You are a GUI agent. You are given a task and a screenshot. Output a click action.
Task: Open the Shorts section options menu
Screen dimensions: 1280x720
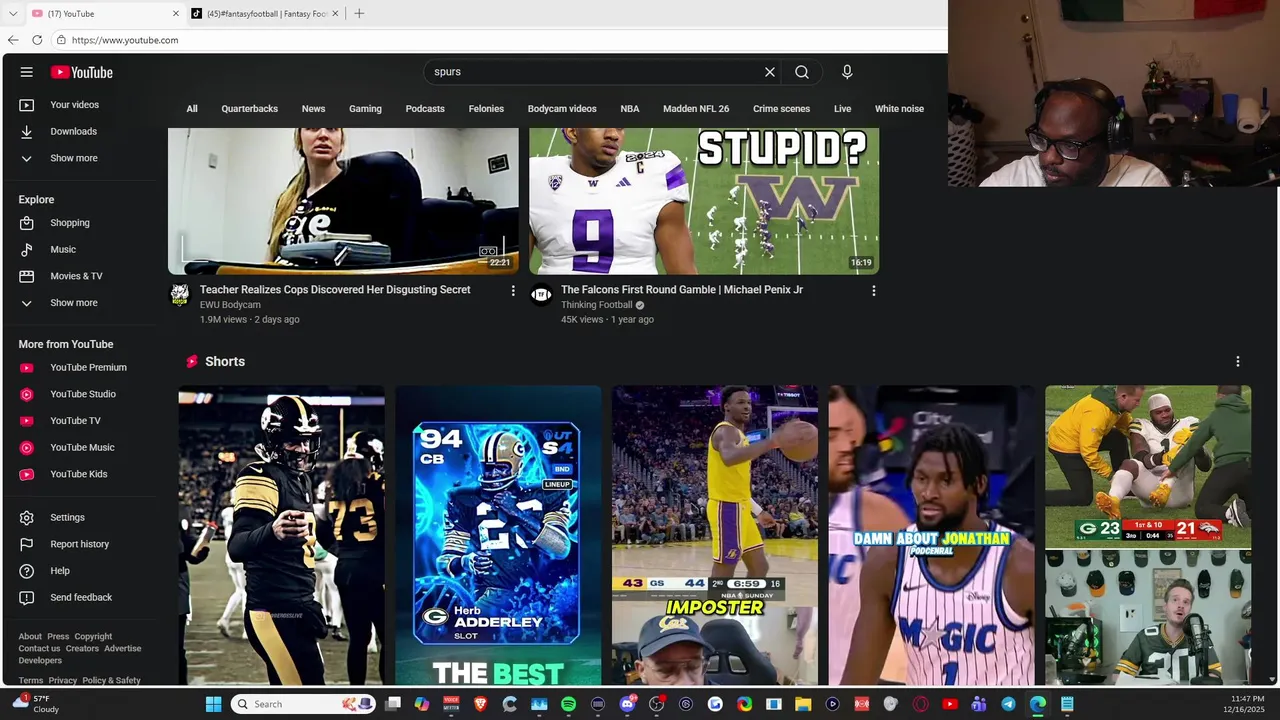tap(1238, 361)
